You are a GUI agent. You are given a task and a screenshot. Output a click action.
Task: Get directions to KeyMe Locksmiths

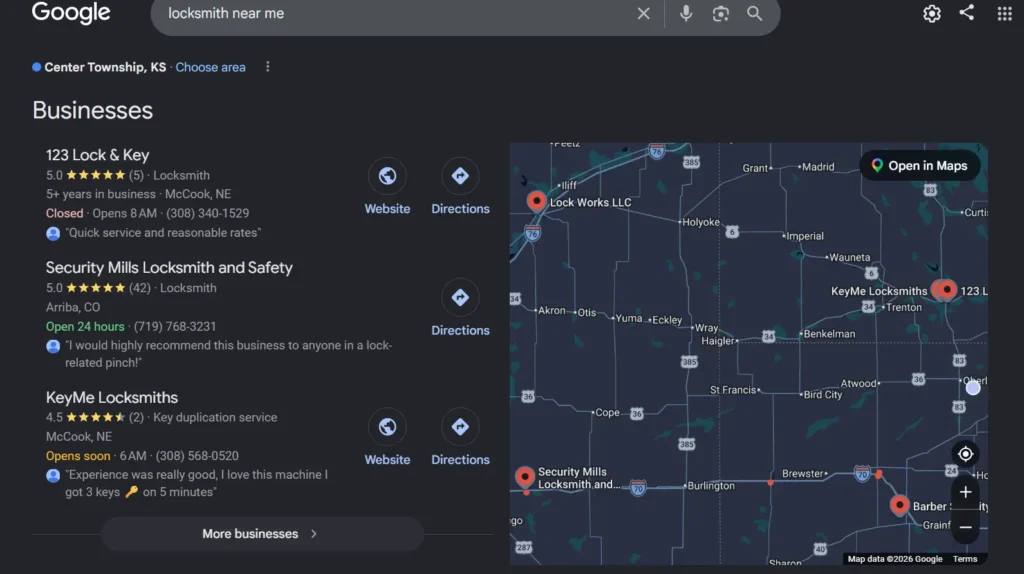click(460, 426)
